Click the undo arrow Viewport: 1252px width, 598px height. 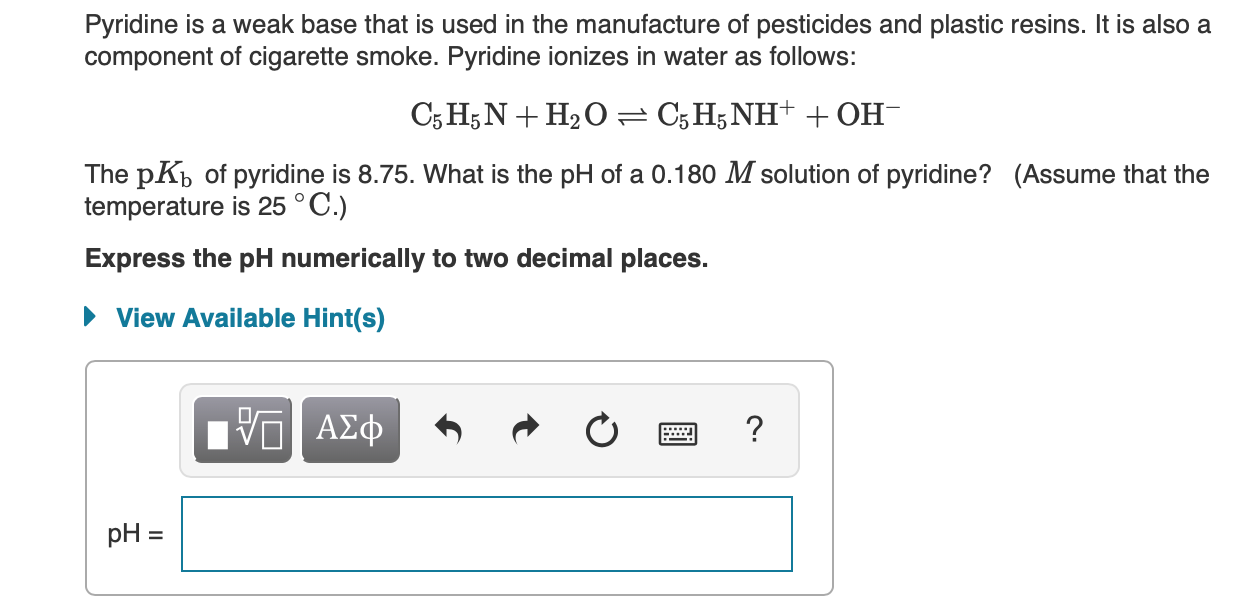[x=448, y=429]
